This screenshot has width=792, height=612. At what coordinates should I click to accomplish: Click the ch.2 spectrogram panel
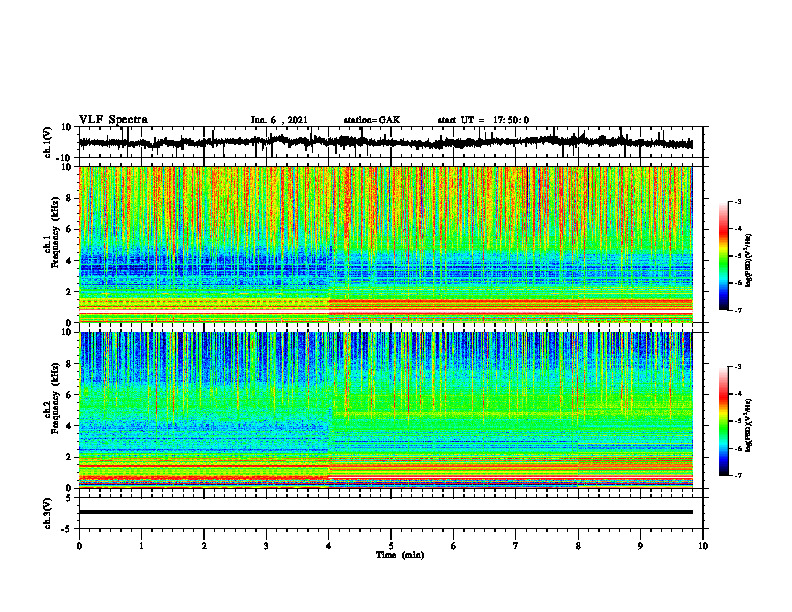[x=386, y=410]
